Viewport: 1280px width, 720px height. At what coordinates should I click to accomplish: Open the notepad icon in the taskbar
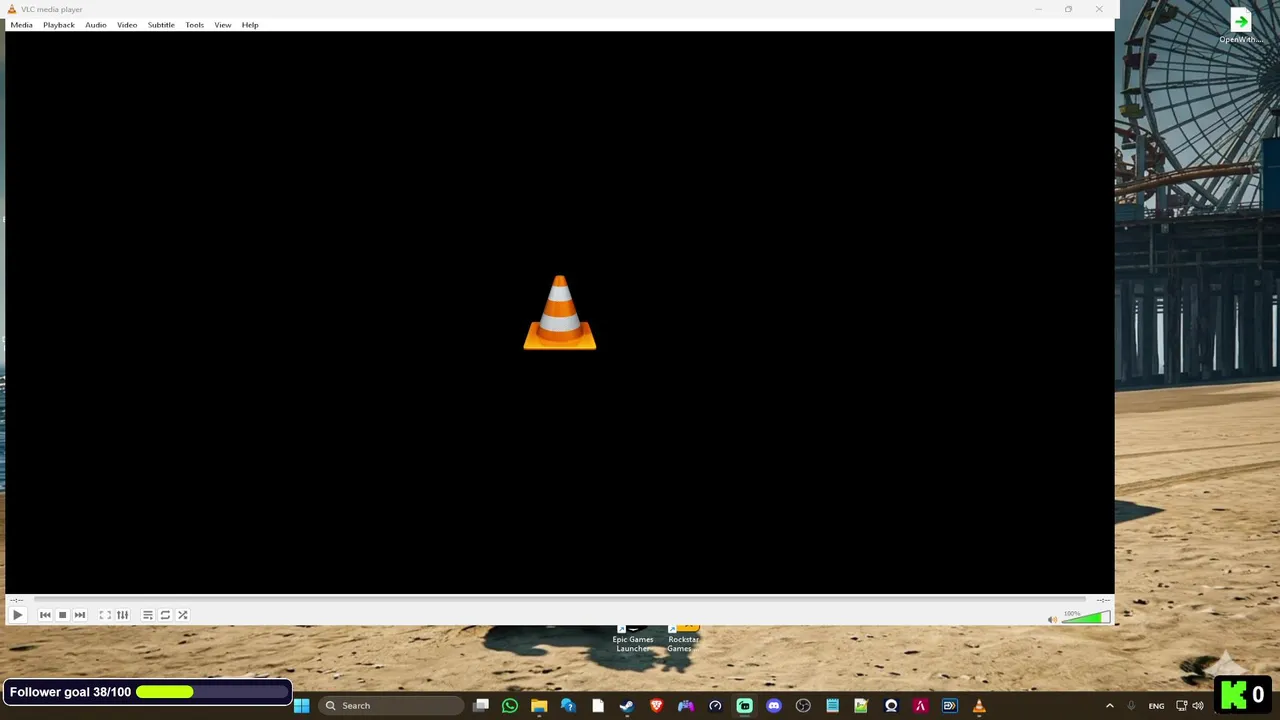pyautogui.click(x=832, y=706)
